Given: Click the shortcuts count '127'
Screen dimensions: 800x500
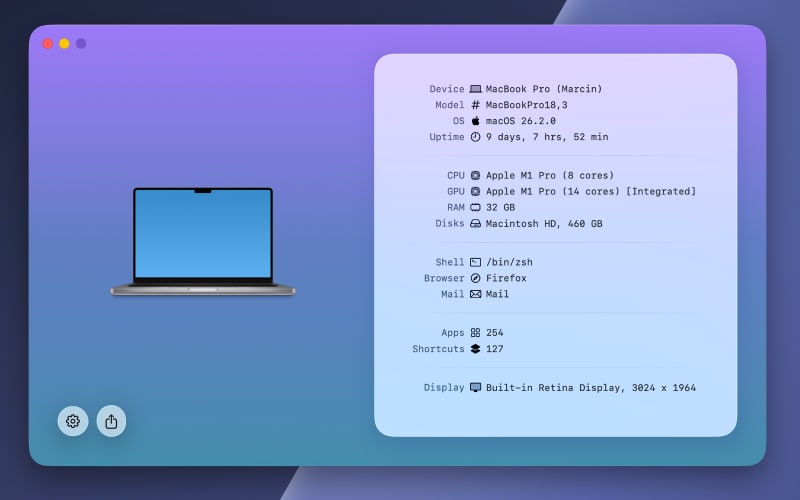Looking at the screenshot, I should (494, 349).
